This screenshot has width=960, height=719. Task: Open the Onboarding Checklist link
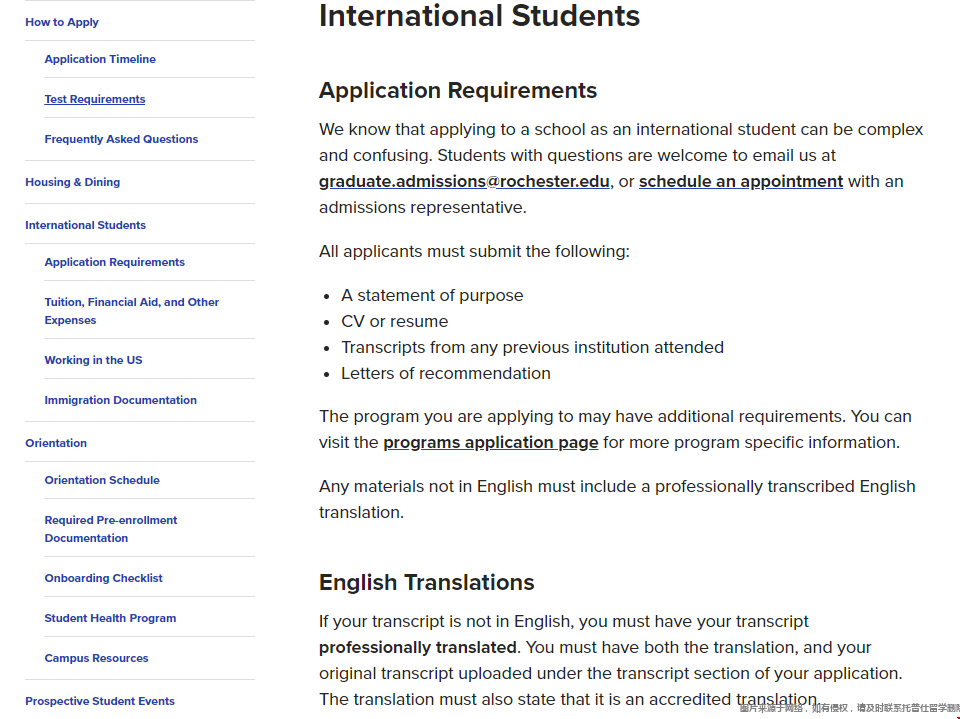point(103,578)
